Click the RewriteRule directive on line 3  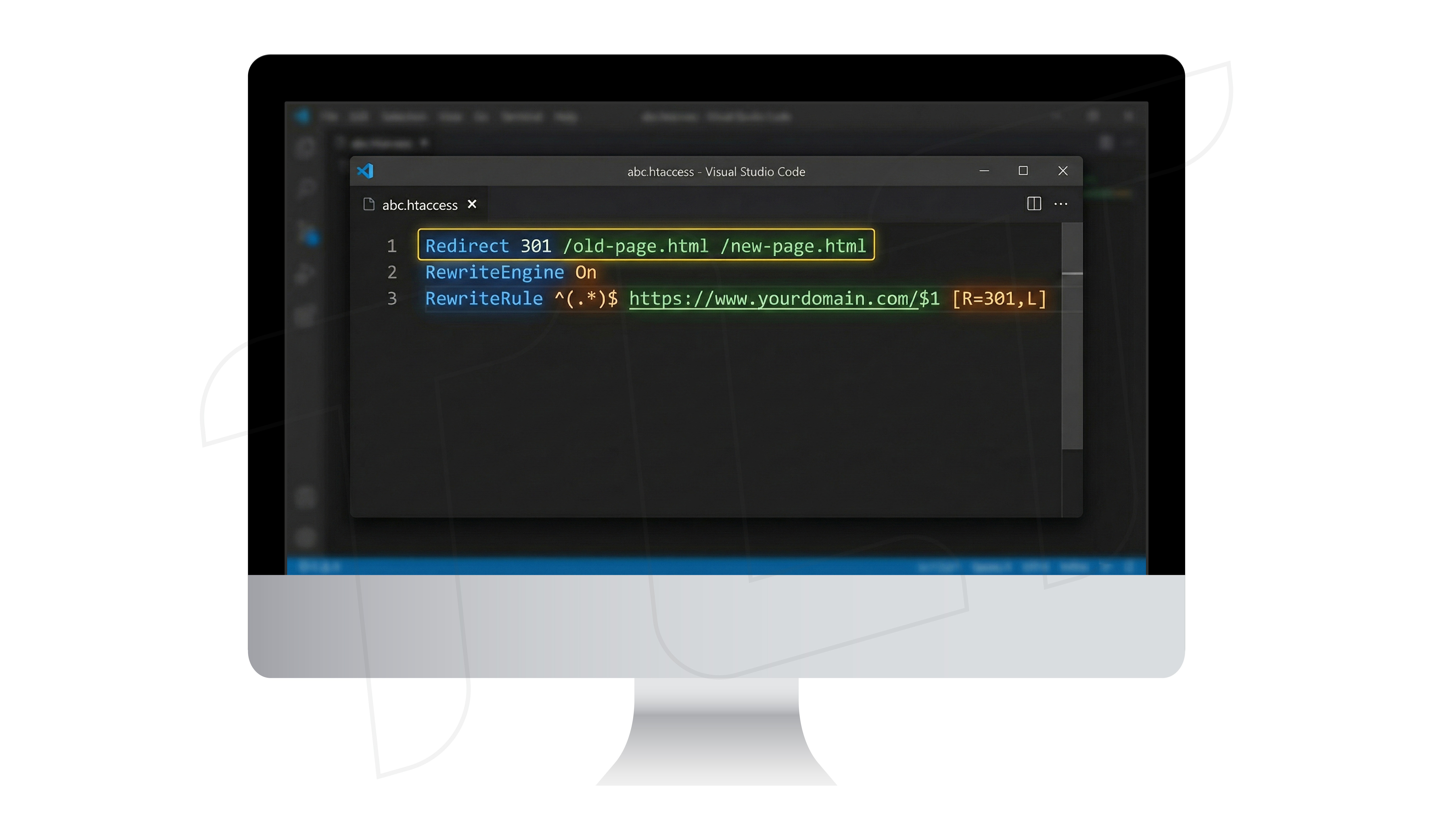[484, 299]
